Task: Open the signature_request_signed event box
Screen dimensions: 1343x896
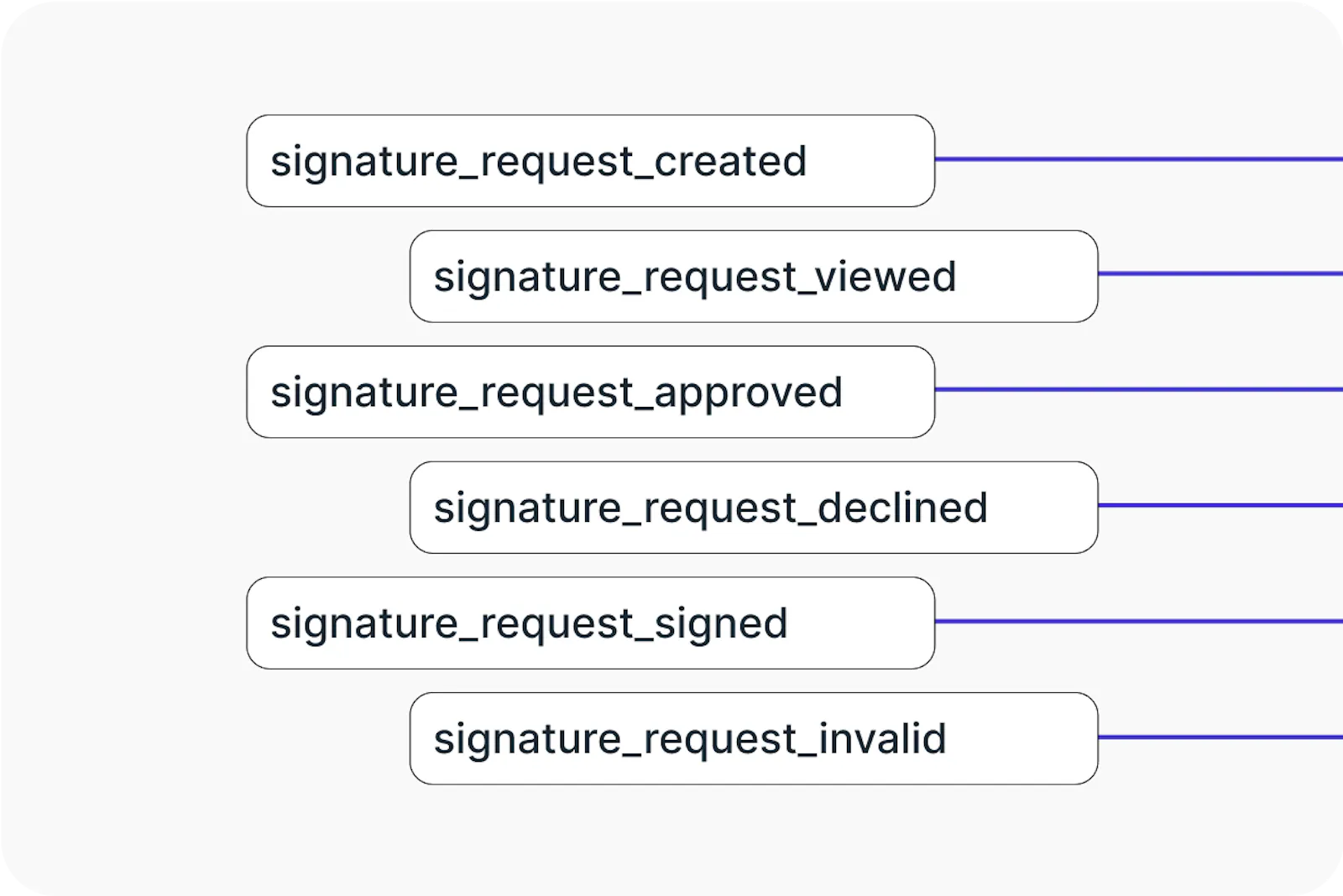Action: (x=590, y=623)
